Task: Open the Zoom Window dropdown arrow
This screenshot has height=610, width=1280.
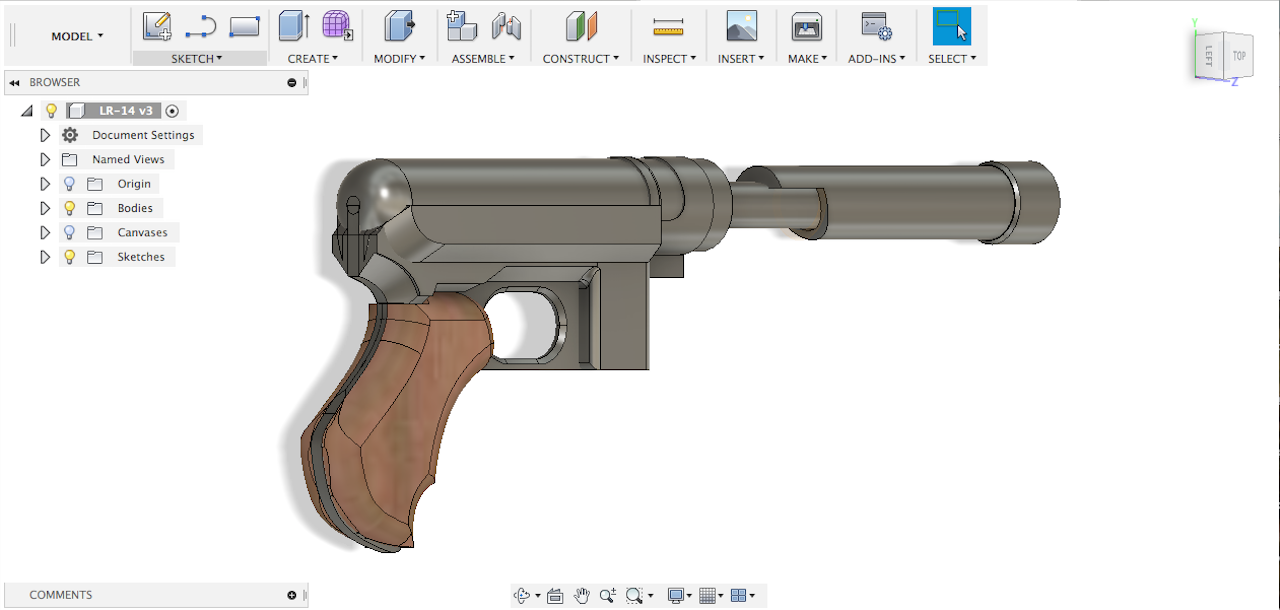Action: tap(650, 596)
